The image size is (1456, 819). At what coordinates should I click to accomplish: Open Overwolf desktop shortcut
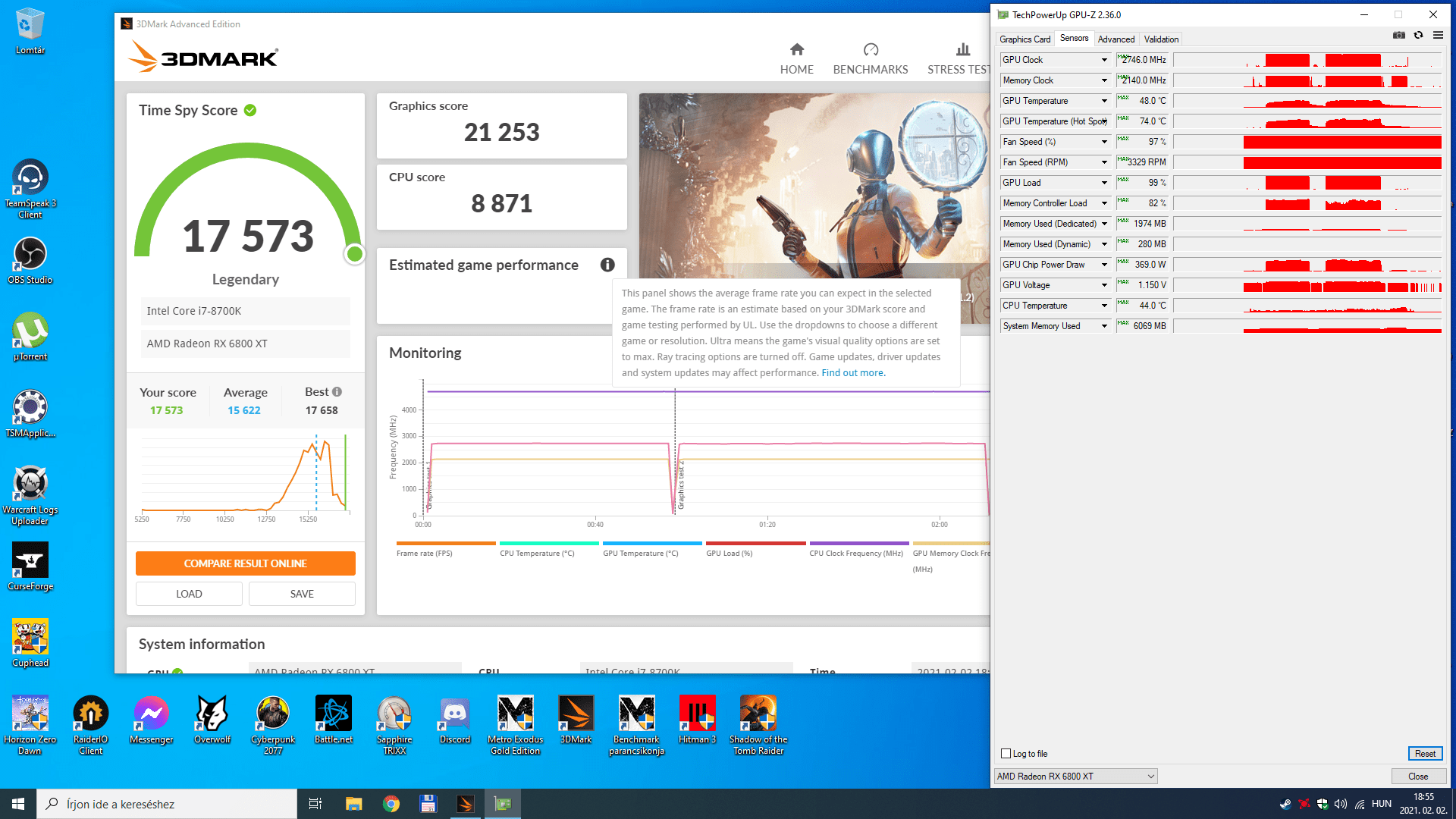point(212,720)
